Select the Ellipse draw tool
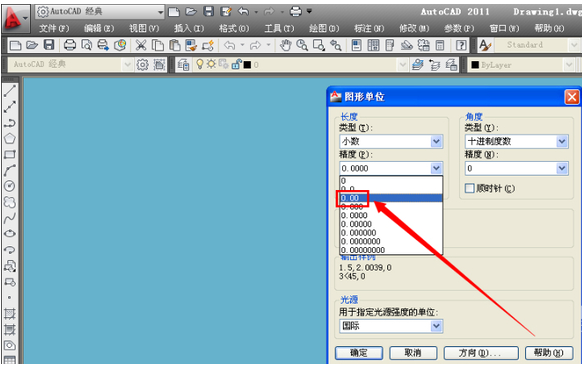 [10, 234]
